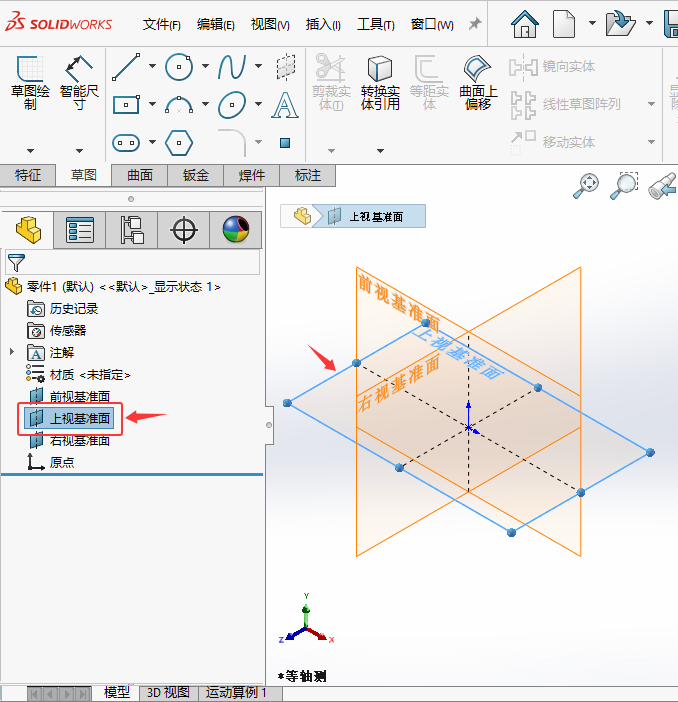Click the Zoom to Fit magnifier icon
Image resolution: width=678 pixels, height=702 pixels.
[586, 186]
